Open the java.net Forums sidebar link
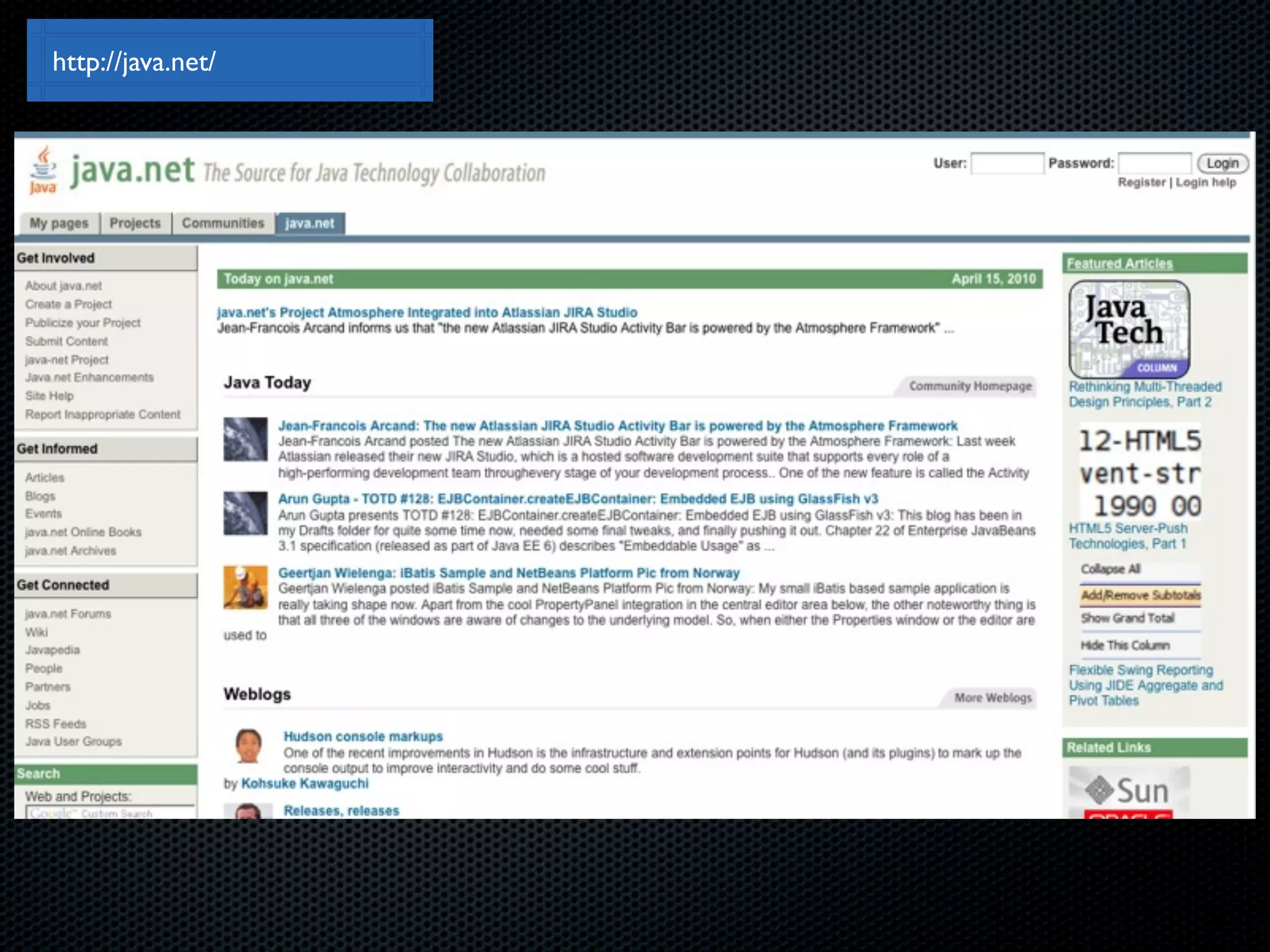The height and width of the screenshot is (952, 1270). [x=68, y=614]
